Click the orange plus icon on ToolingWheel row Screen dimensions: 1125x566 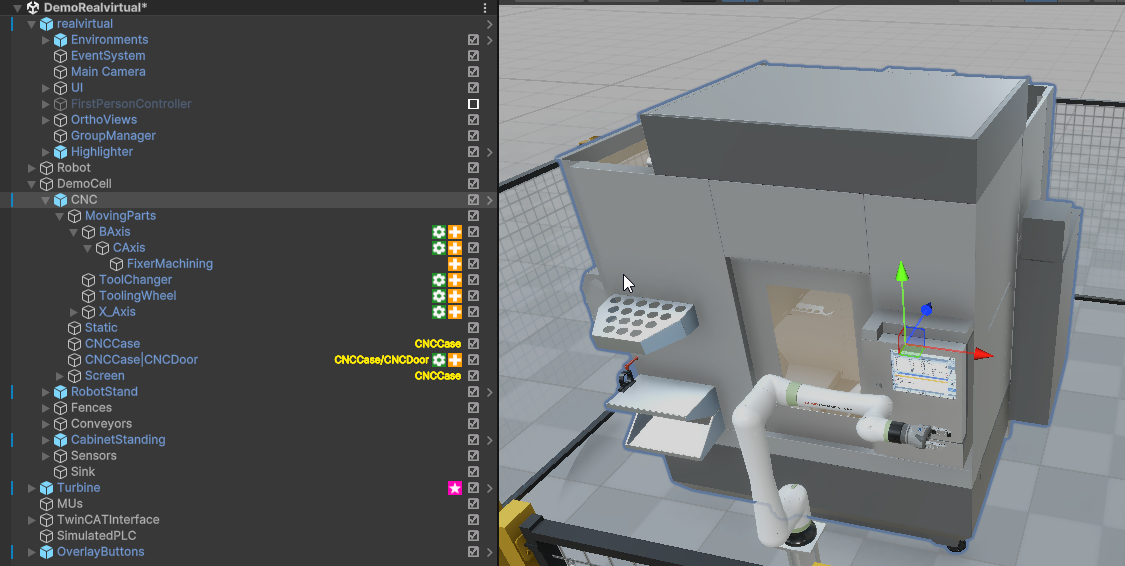point(454,296)
